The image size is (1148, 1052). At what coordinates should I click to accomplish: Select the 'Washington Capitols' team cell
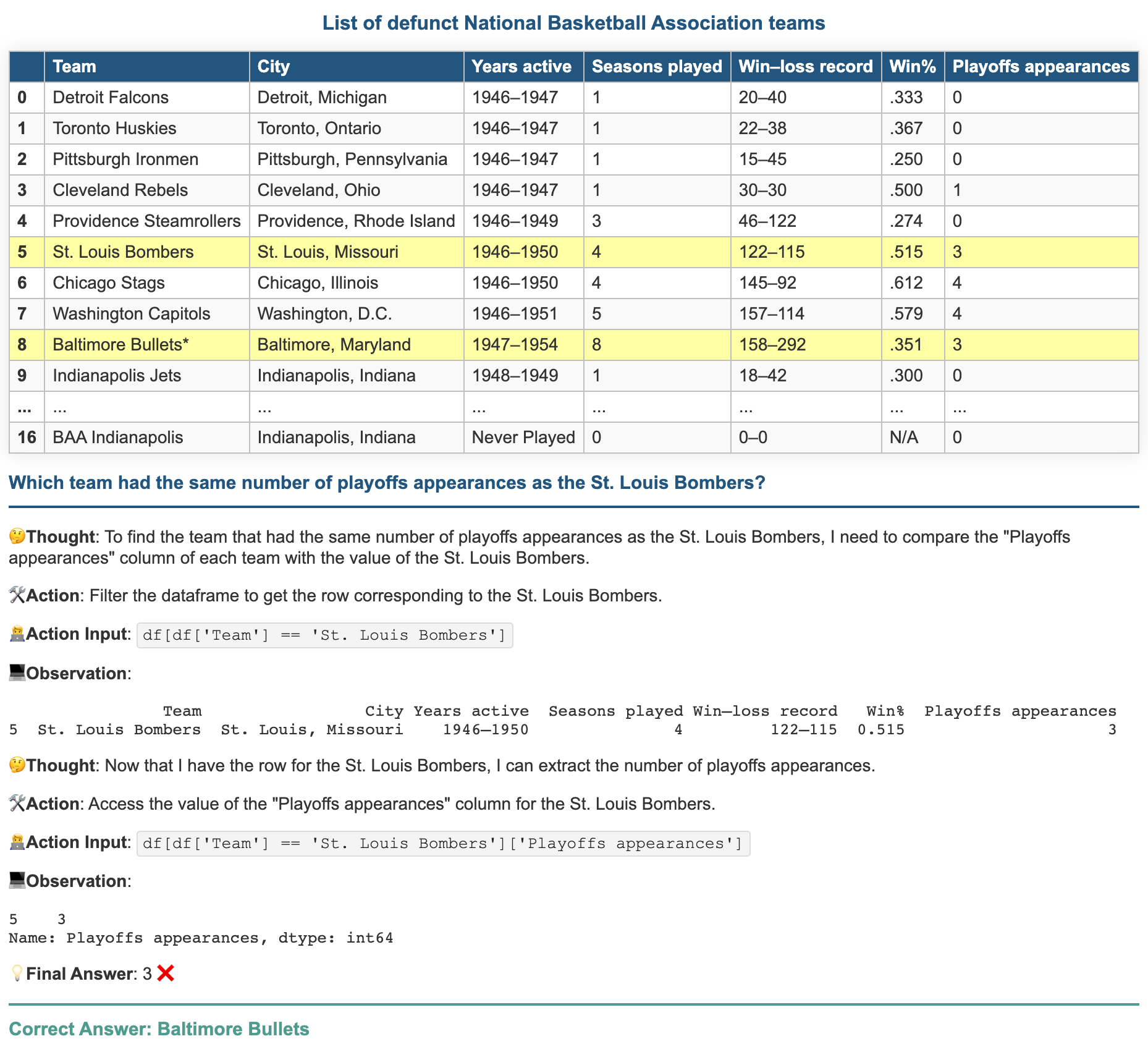[x=147, y=314]
